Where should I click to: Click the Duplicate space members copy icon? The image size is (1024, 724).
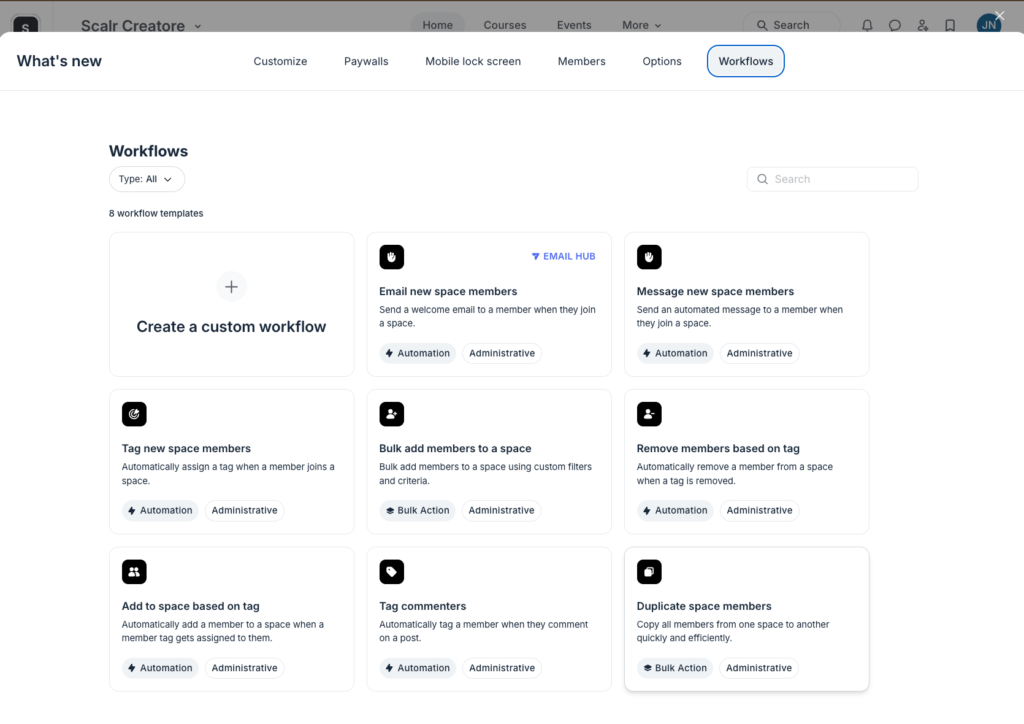coord(648,571)
